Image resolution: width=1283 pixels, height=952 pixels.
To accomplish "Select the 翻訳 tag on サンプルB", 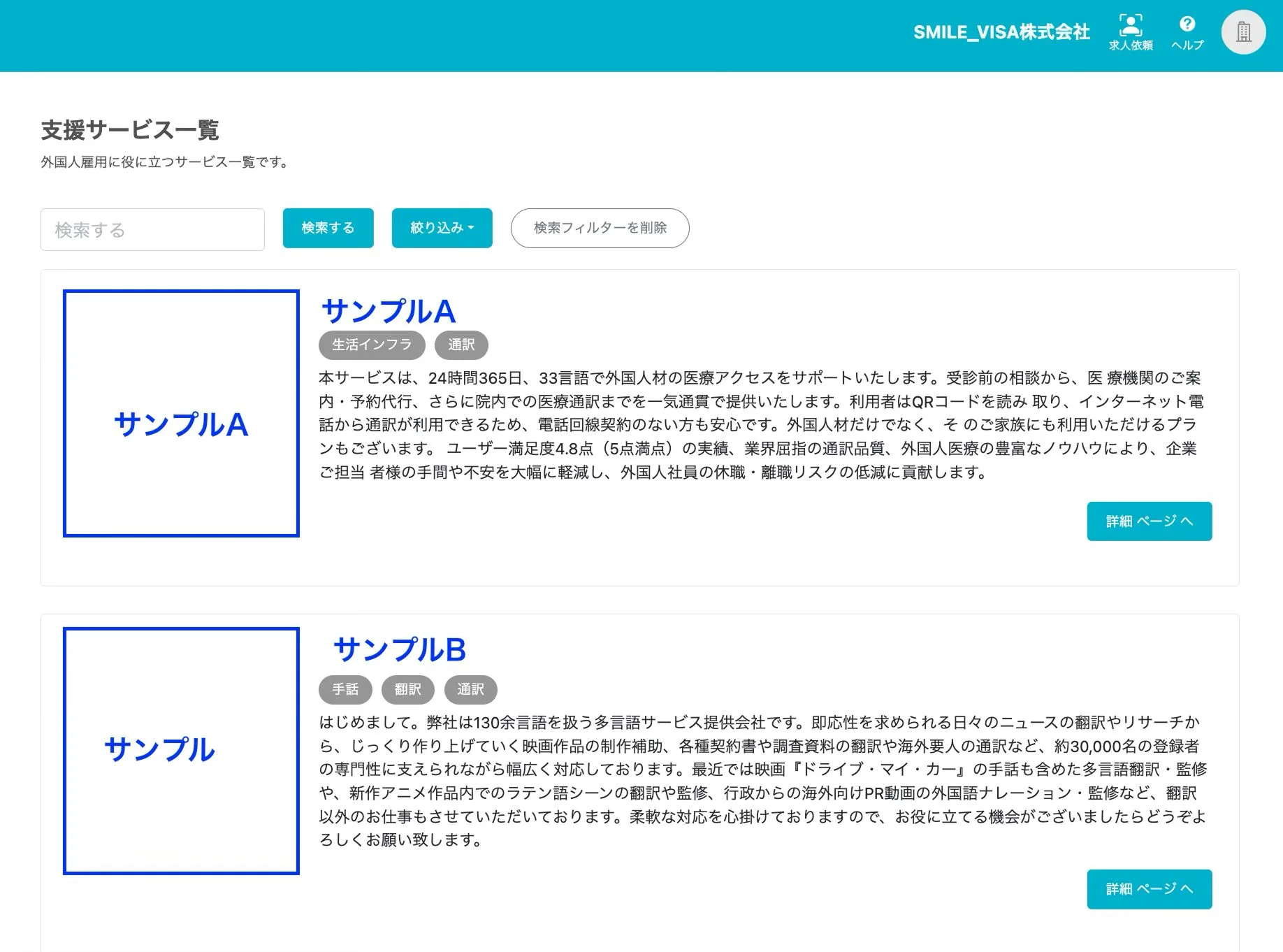I will click(x=408, y=689).
